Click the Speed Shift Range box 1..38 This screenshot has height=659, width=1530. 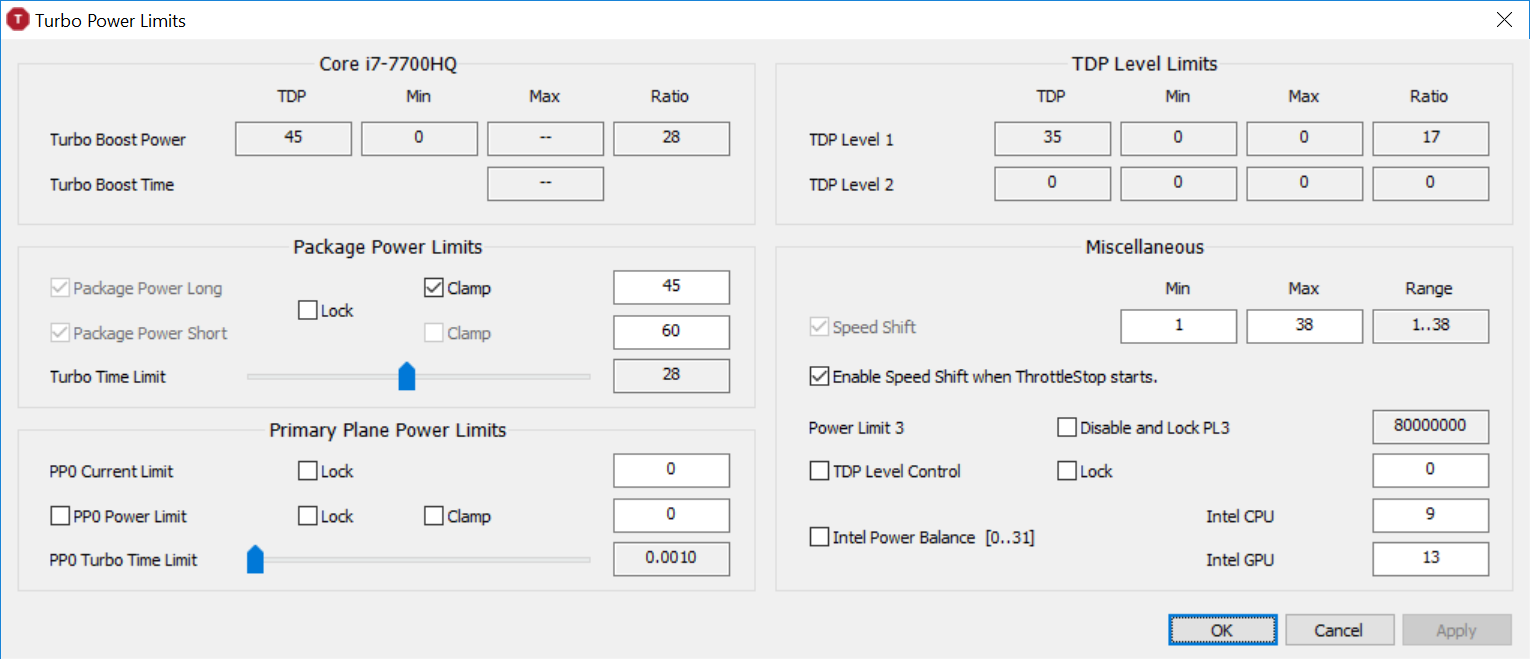coord(1430,326)
